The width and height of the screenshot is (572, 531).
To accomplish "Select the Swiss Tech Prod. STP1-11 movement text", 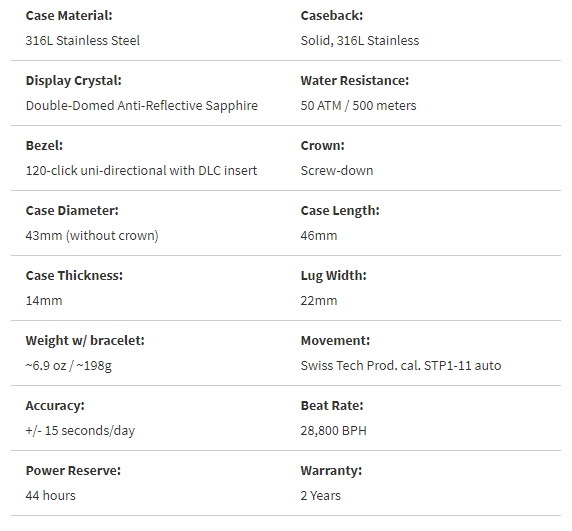I will (x=401, y=365).
